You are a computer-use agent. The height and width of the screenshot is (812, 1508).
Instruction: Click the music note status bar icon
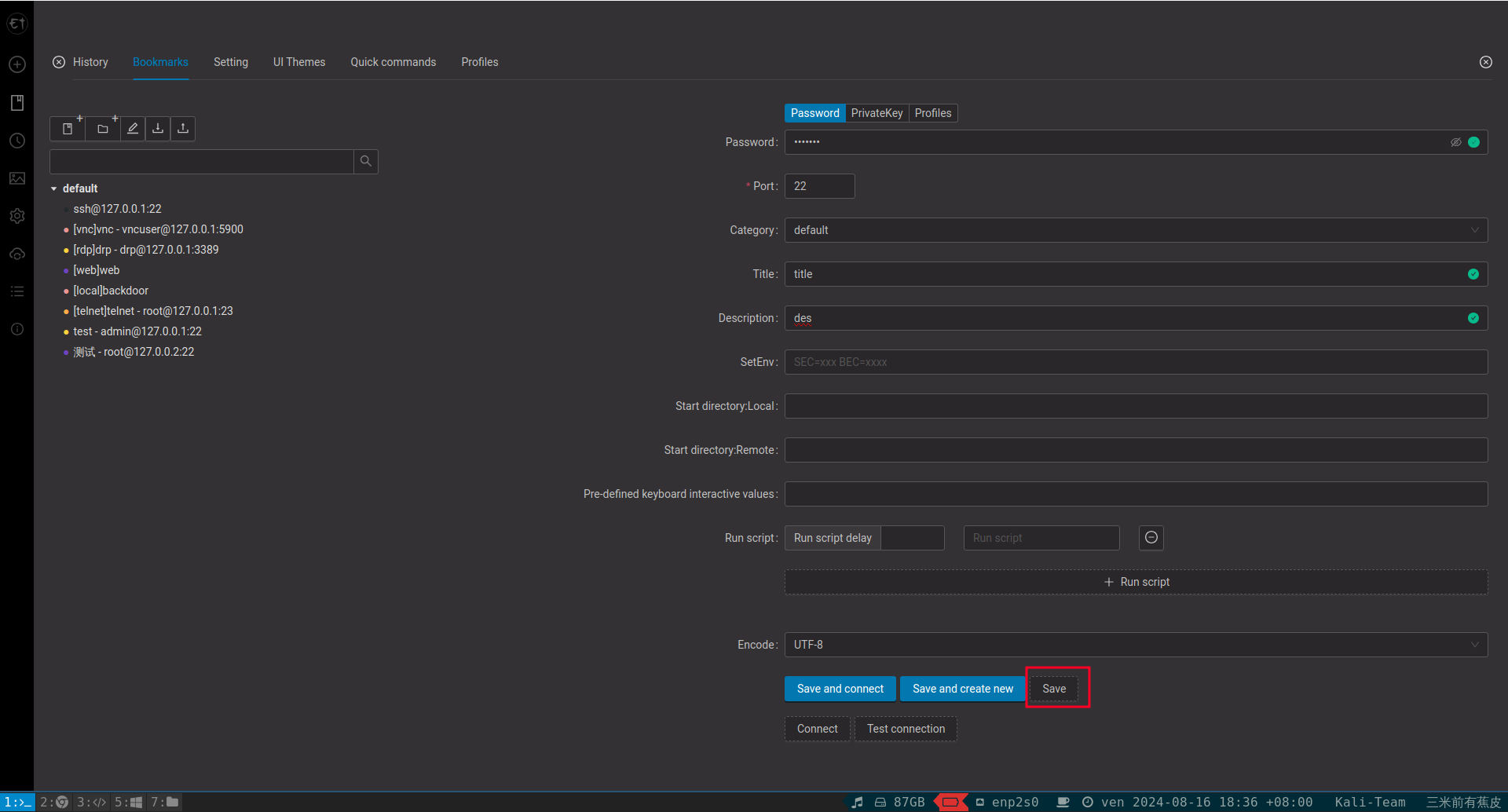858,802
